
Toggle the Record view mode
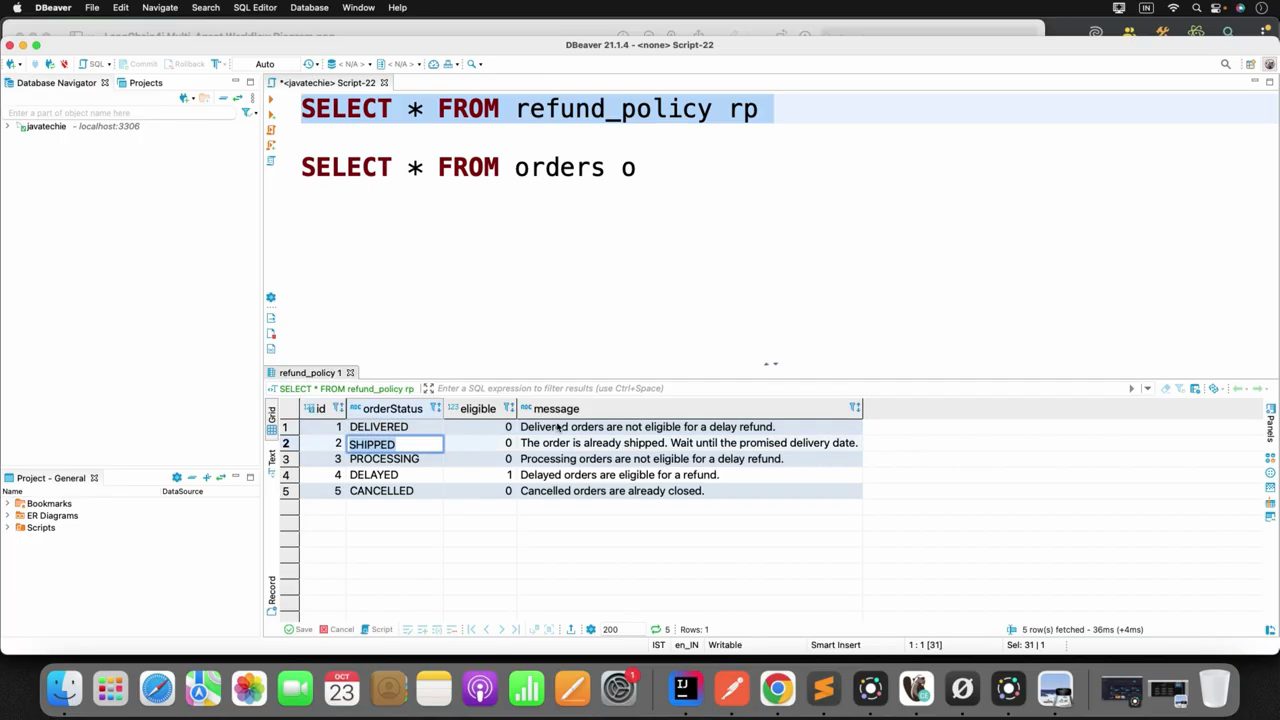[x=271, y=594]
